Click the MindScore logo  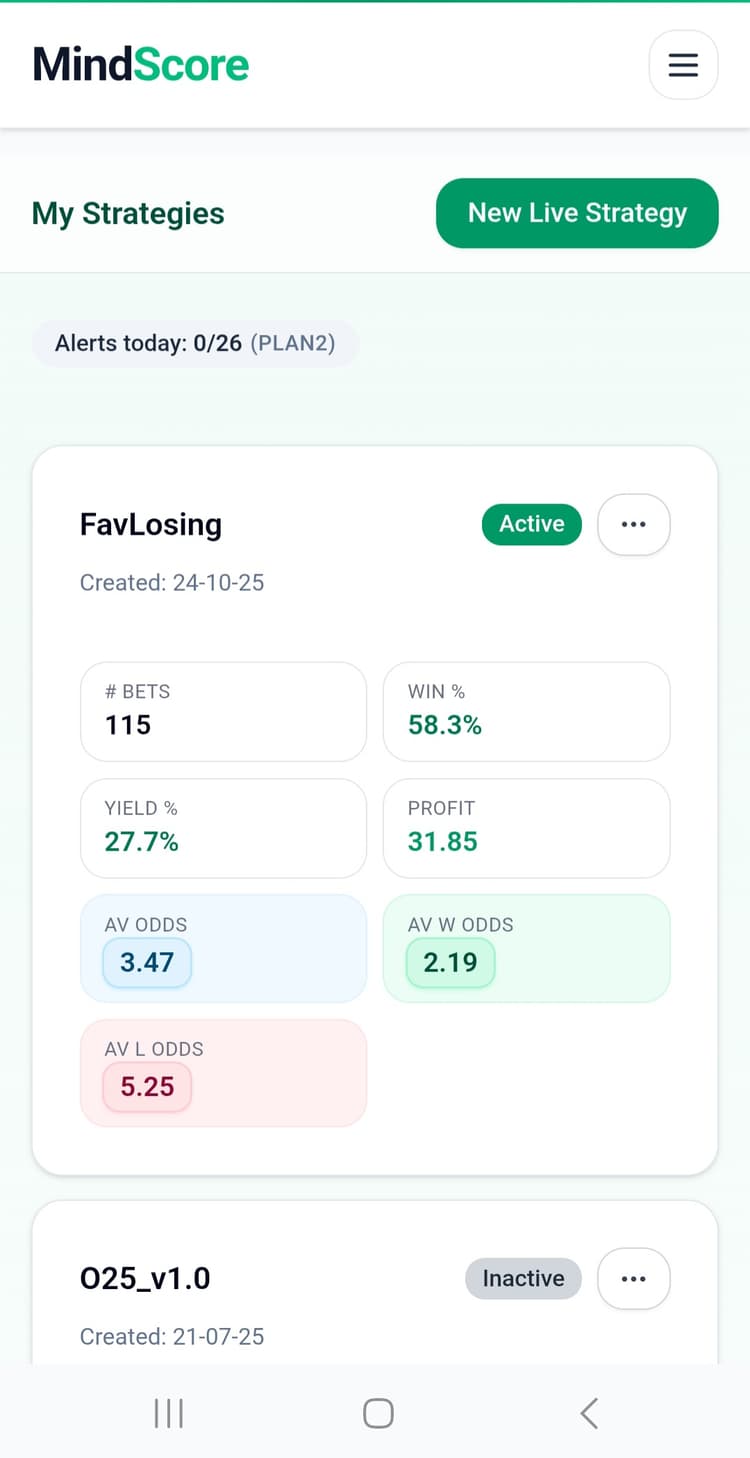pos(141,65)
